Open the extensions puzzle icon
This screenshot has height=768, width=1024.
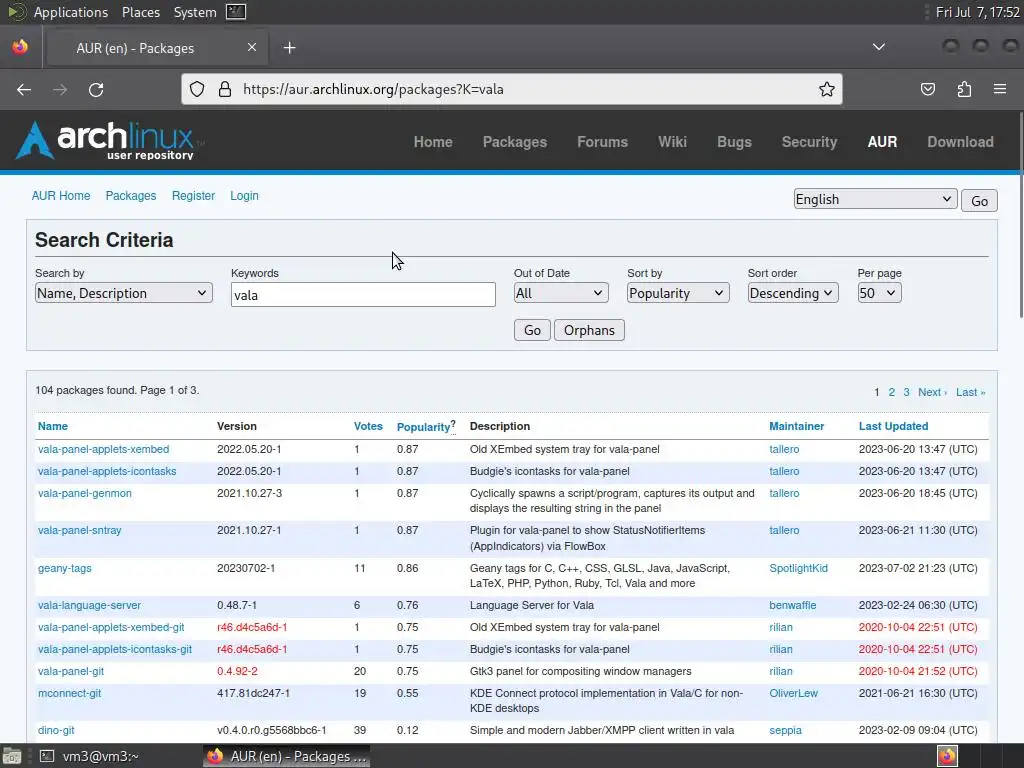964,89
